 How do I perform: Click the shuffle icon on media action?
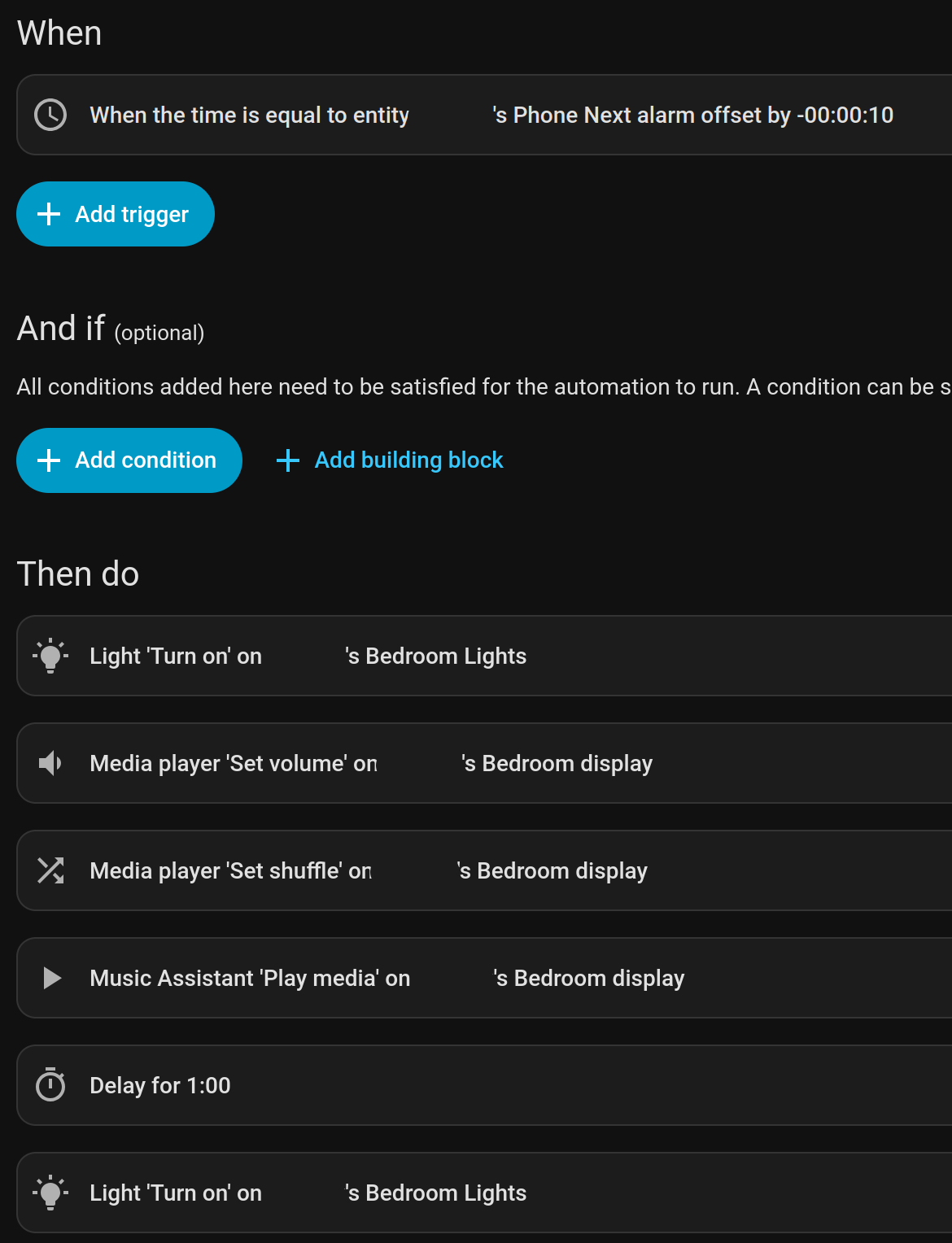coord(50,870)
